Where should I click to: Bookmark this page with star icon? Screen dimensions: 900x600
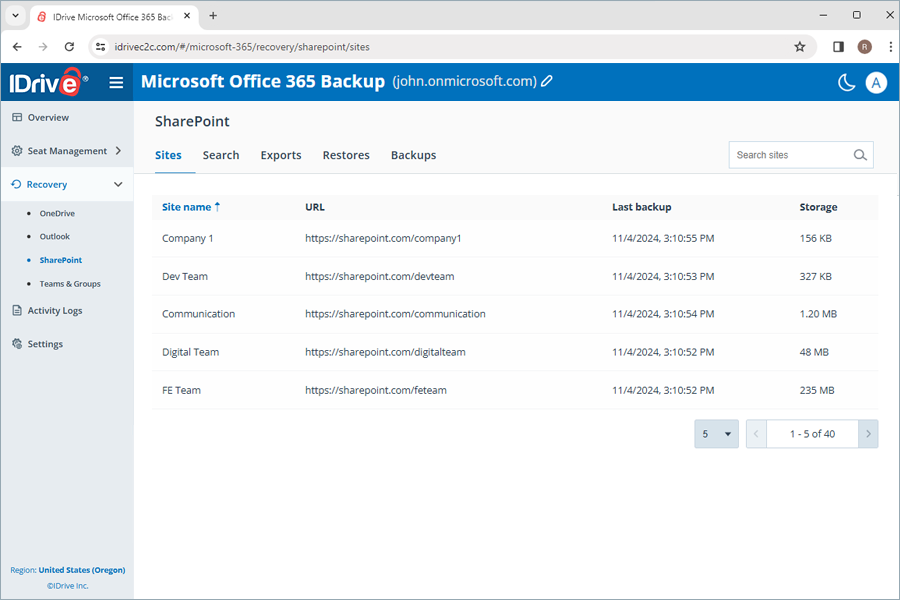point(799,47)
